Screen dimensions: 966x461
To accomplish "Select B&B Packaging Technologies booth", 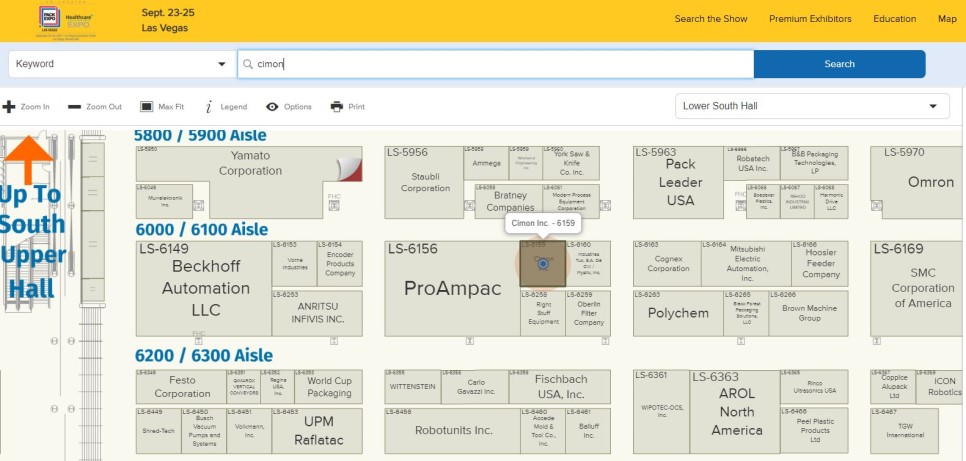I will point(814,163).
